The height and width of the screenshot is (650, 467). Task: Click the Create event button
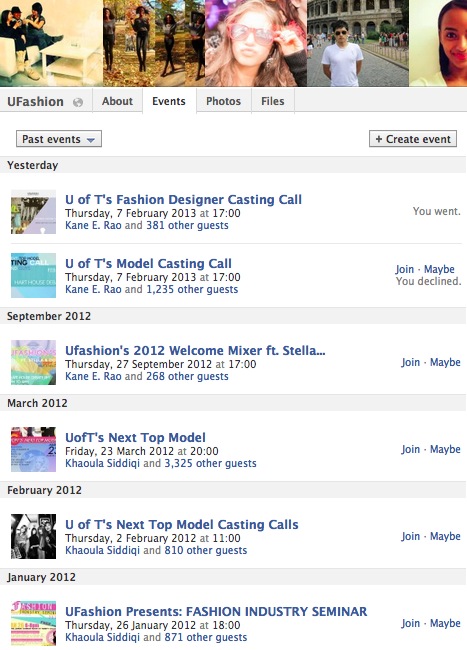[x=413, y=139]
